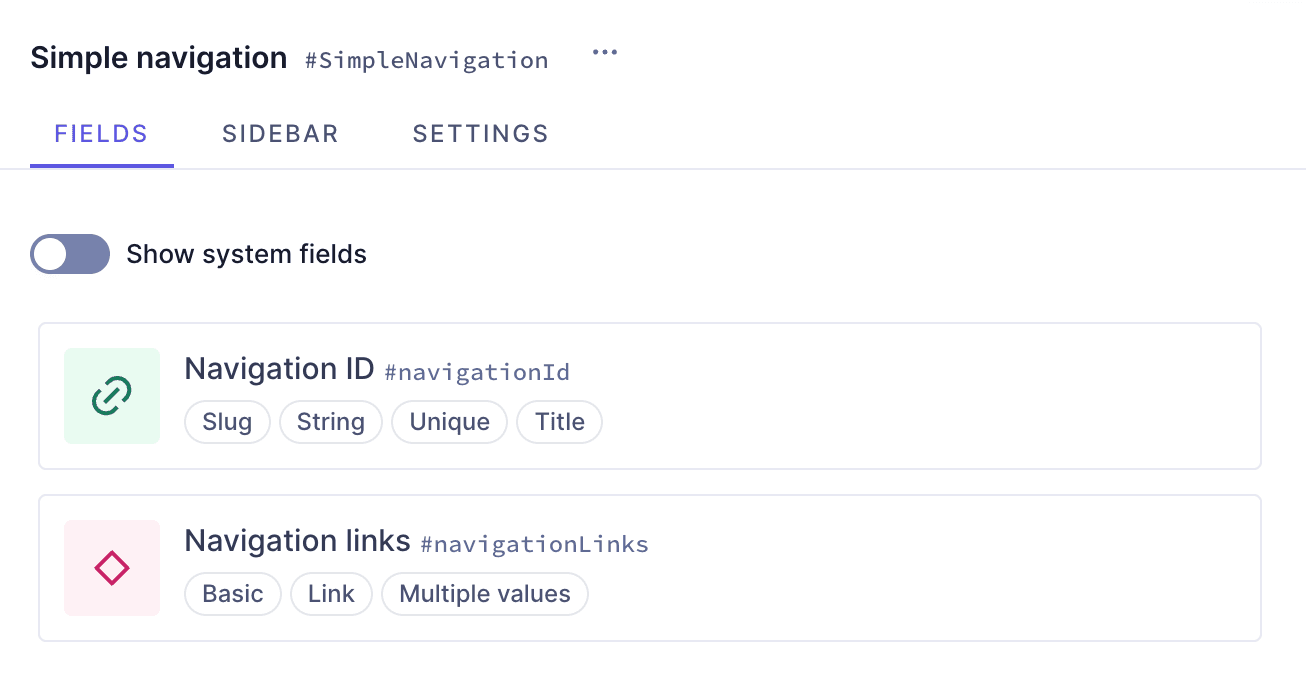Select the String badge on Navigation ID
1306x694 pixels.
coord(331,422)
